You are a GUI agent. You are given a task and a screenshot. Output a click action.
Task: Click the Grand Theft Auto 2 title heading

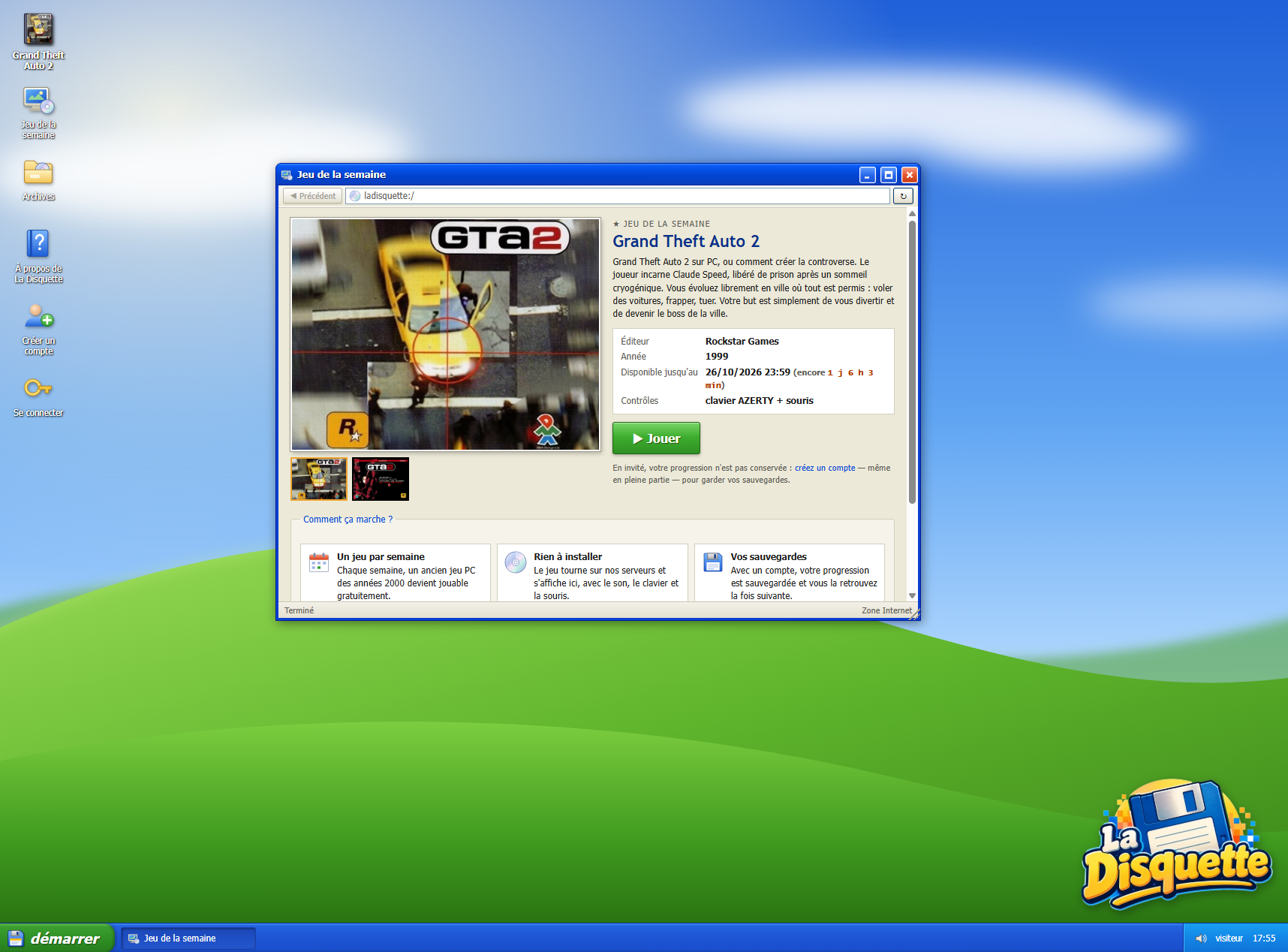click(x=686, y=241)
